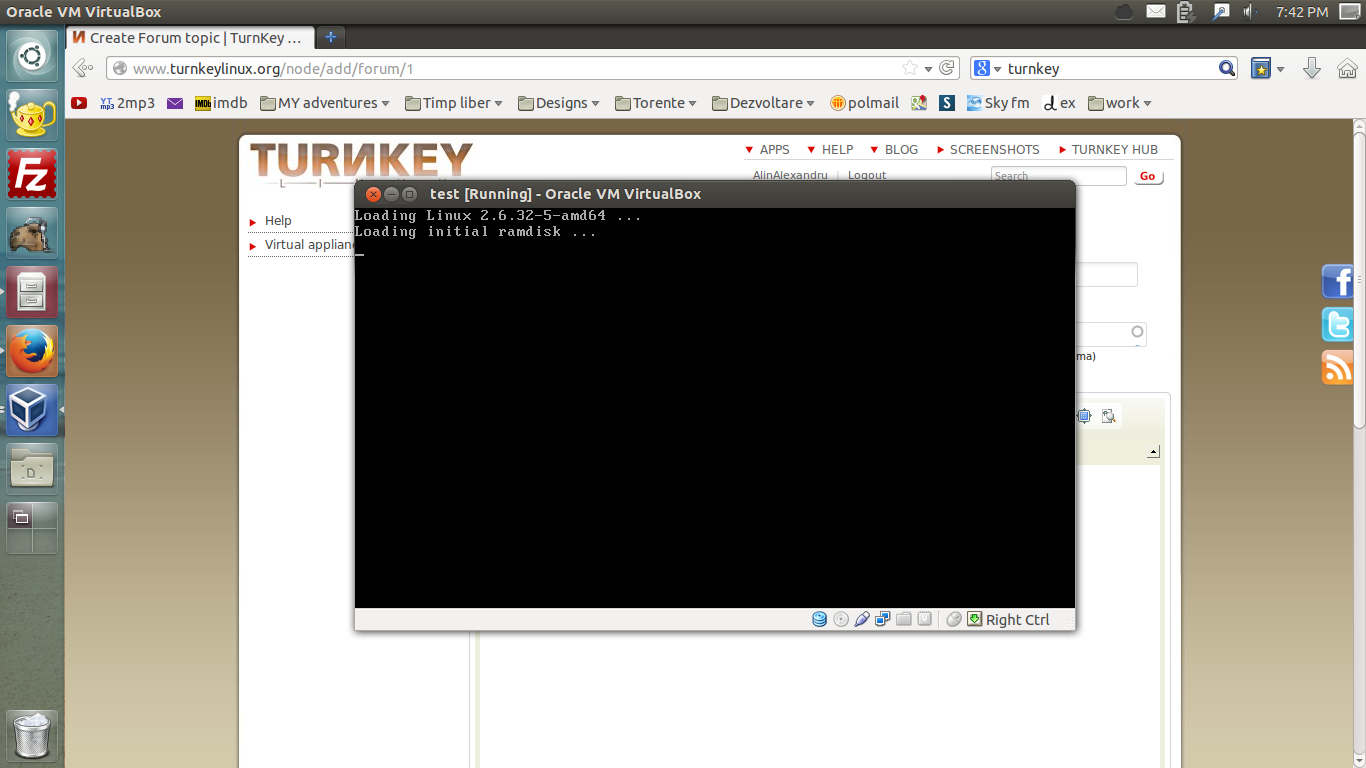Click the Go search button
1366x768 pixels.
pyautogui.click(x=1147, y=176)
